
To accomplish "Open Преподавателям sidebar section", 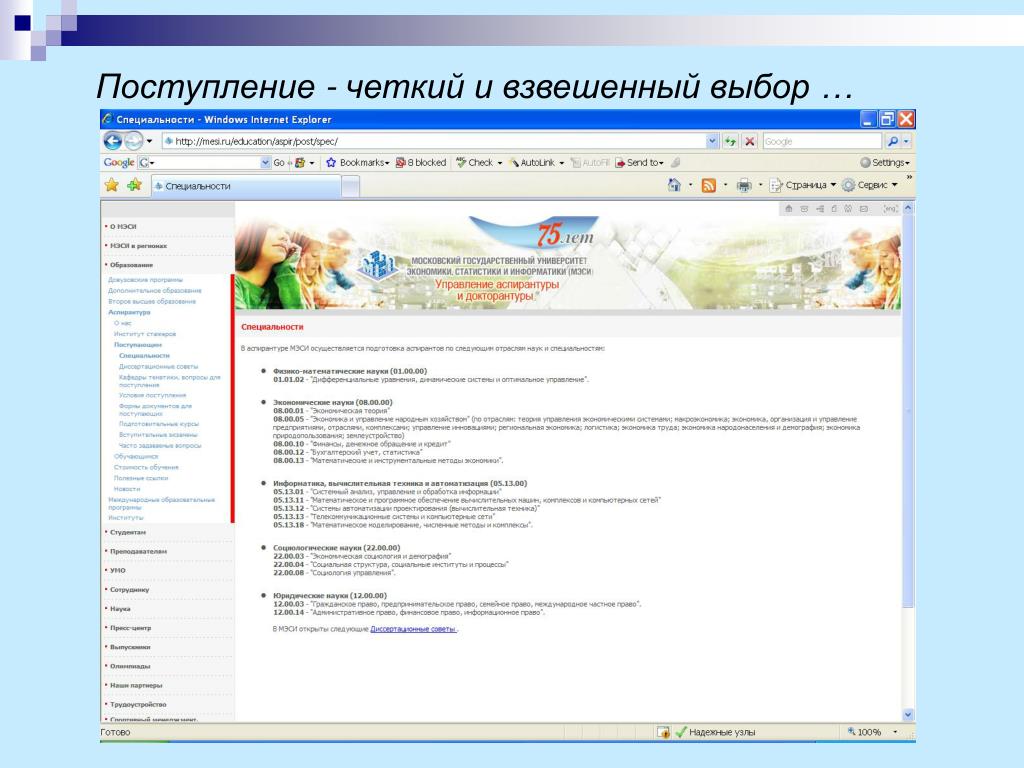I will [x=138, y=551].
